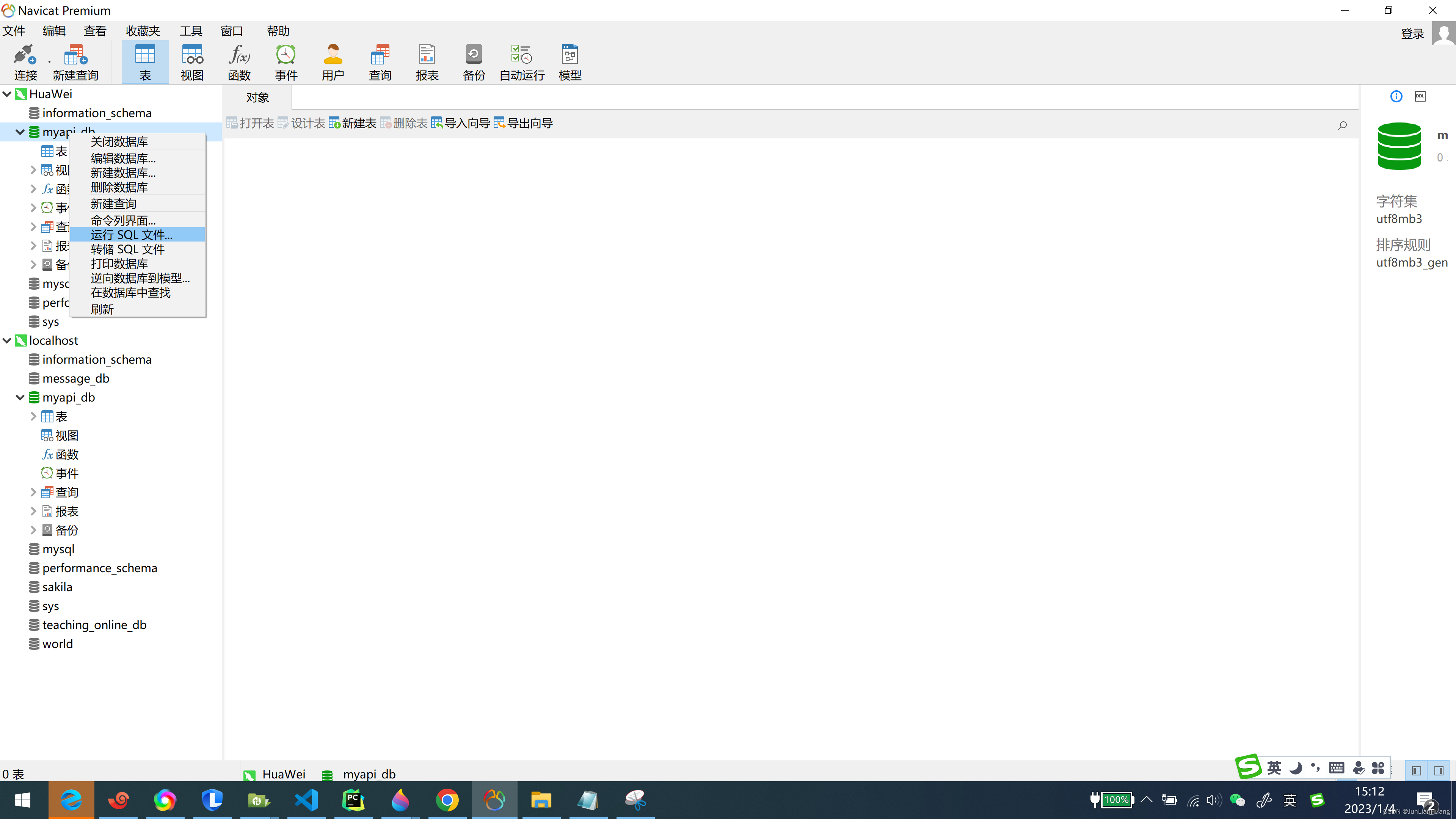
Task: Expand 备份 under localhost myapi_db
Action: 33,530
